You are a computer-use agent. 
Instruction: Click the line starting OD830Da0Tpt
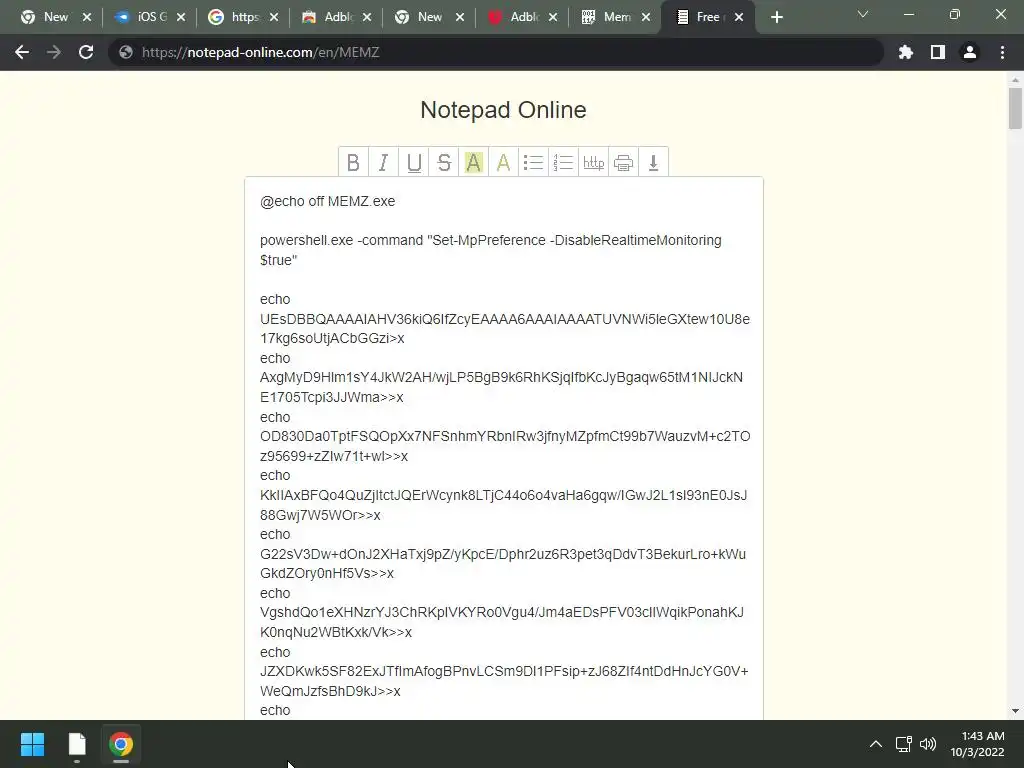tap(505, 446)
